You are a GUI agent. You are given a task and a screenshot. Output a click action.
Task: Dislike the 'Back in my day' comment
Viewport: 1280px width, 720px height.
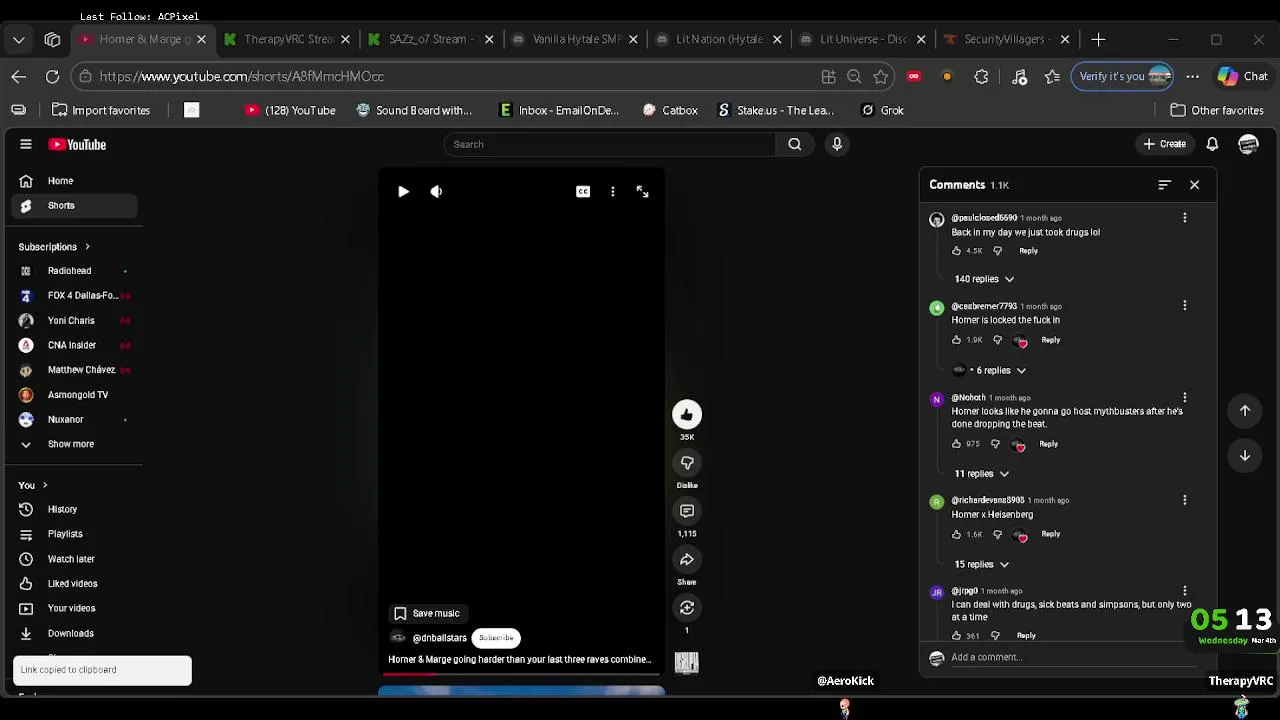[997, 251]
